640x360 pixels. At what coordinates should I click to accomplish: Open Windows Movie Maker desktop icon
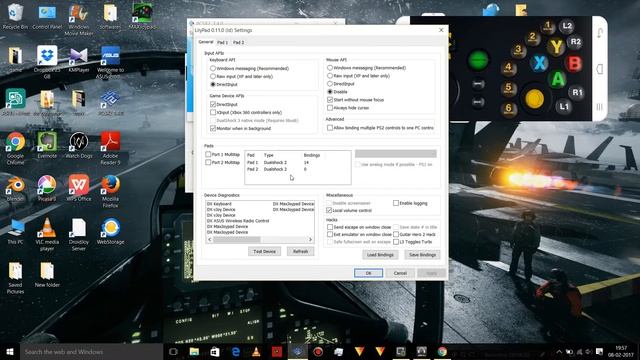click(78, 20)
